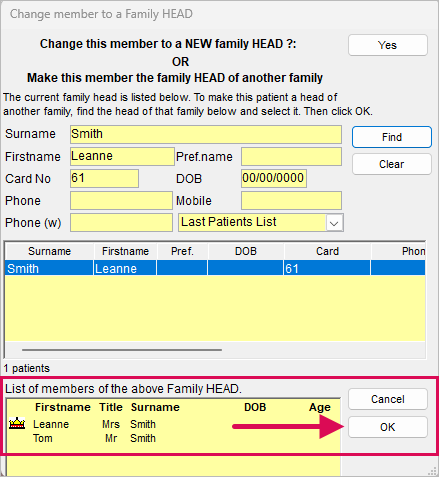Click the Find button

point(392,137)
